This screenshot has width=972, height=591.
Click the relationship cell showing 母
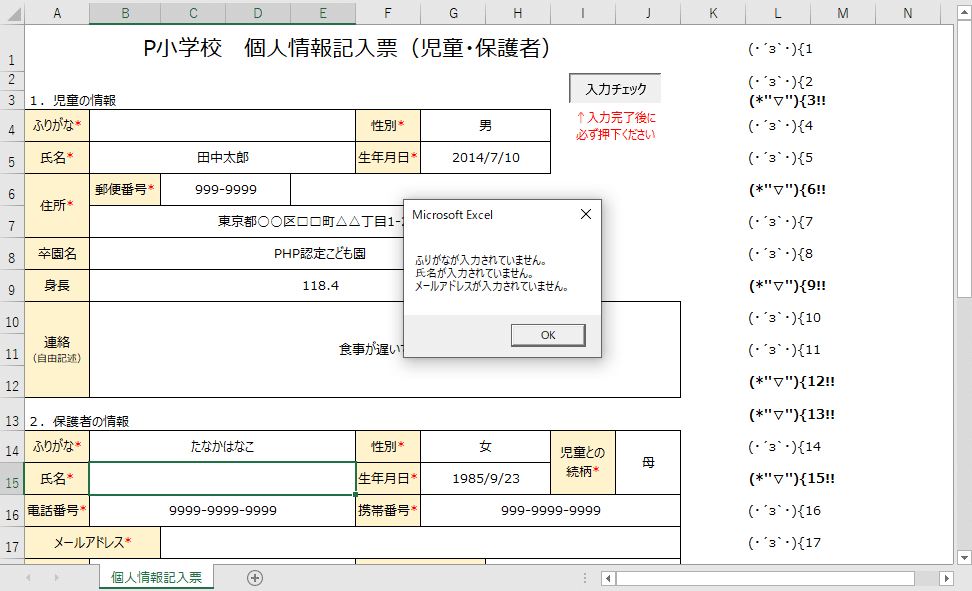tap(648, 463)
